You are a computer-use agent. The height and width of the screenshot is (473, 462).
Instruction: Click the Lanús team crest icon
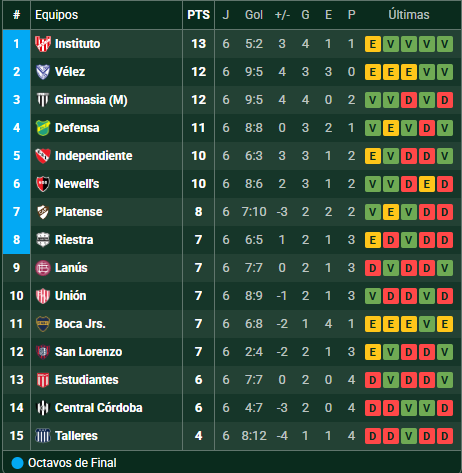(43, 268)
